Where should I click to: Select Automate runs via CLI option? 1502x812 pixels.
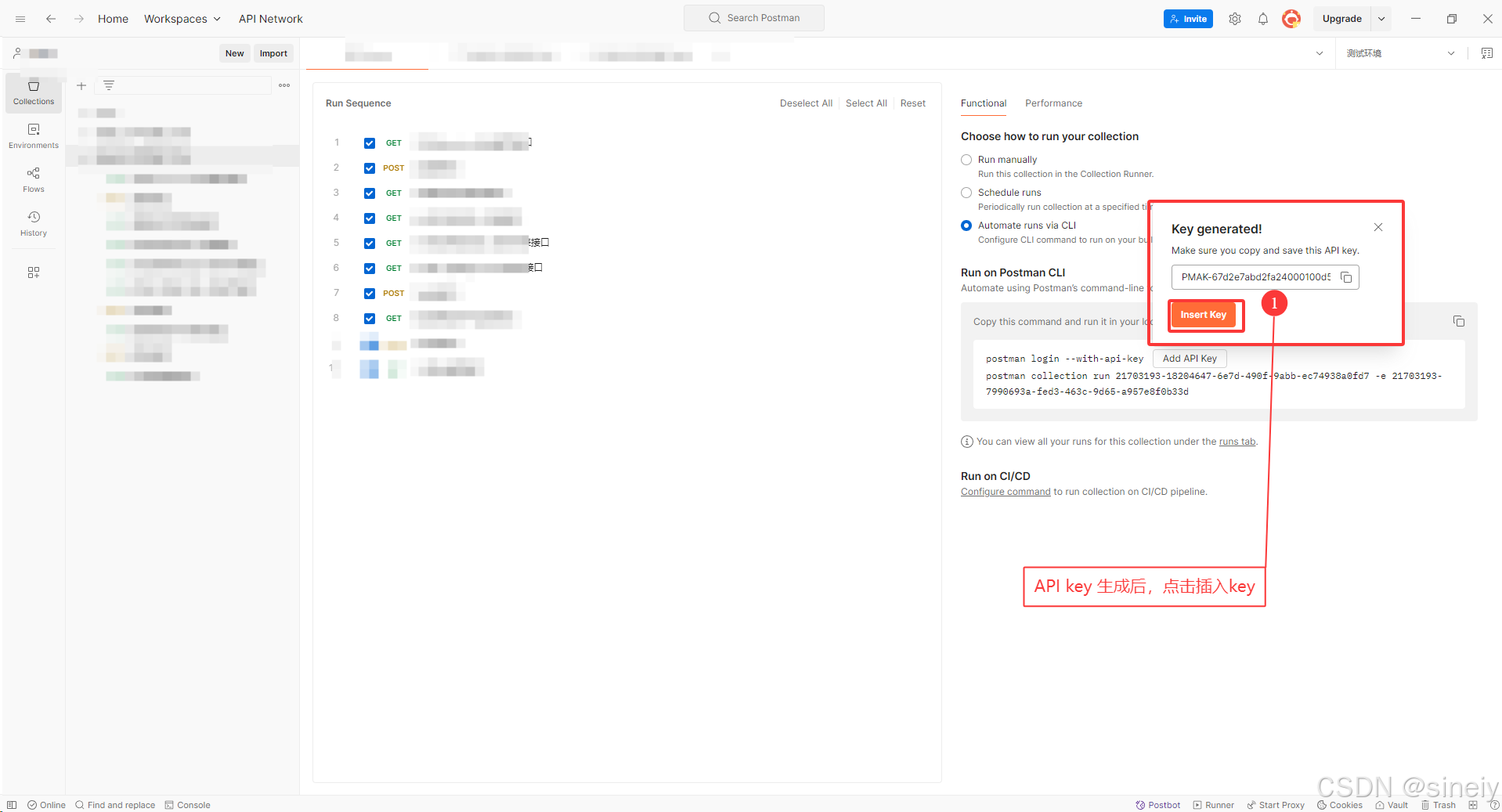[966, 226]
